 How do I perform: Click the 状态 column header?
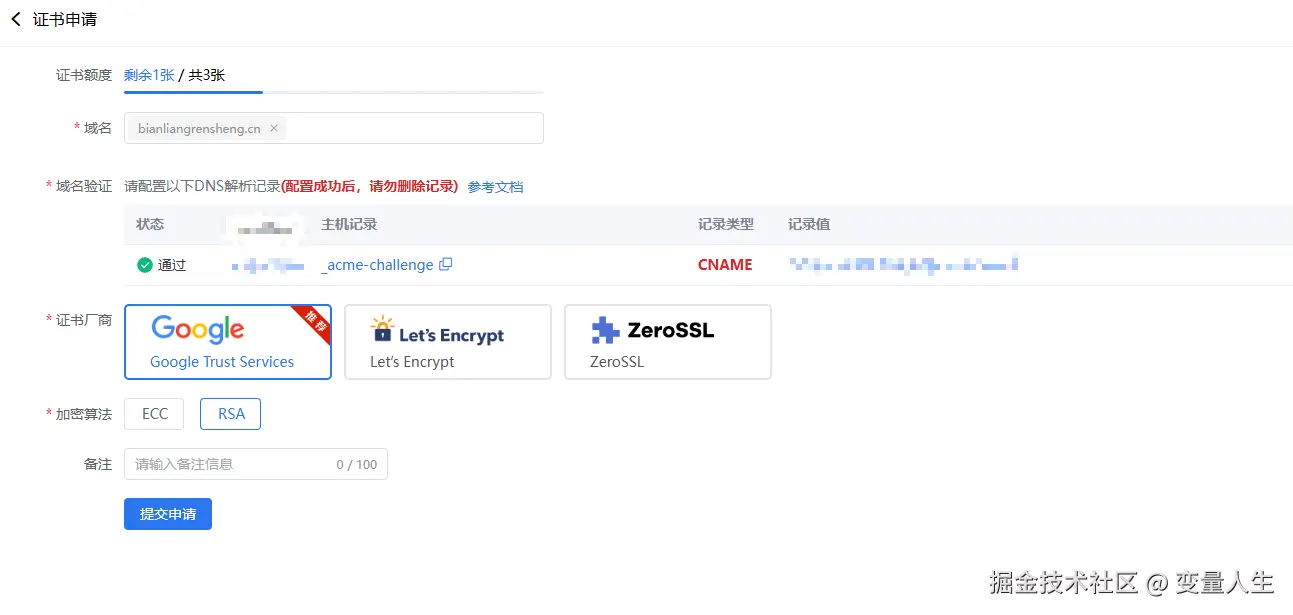[150, 224]
